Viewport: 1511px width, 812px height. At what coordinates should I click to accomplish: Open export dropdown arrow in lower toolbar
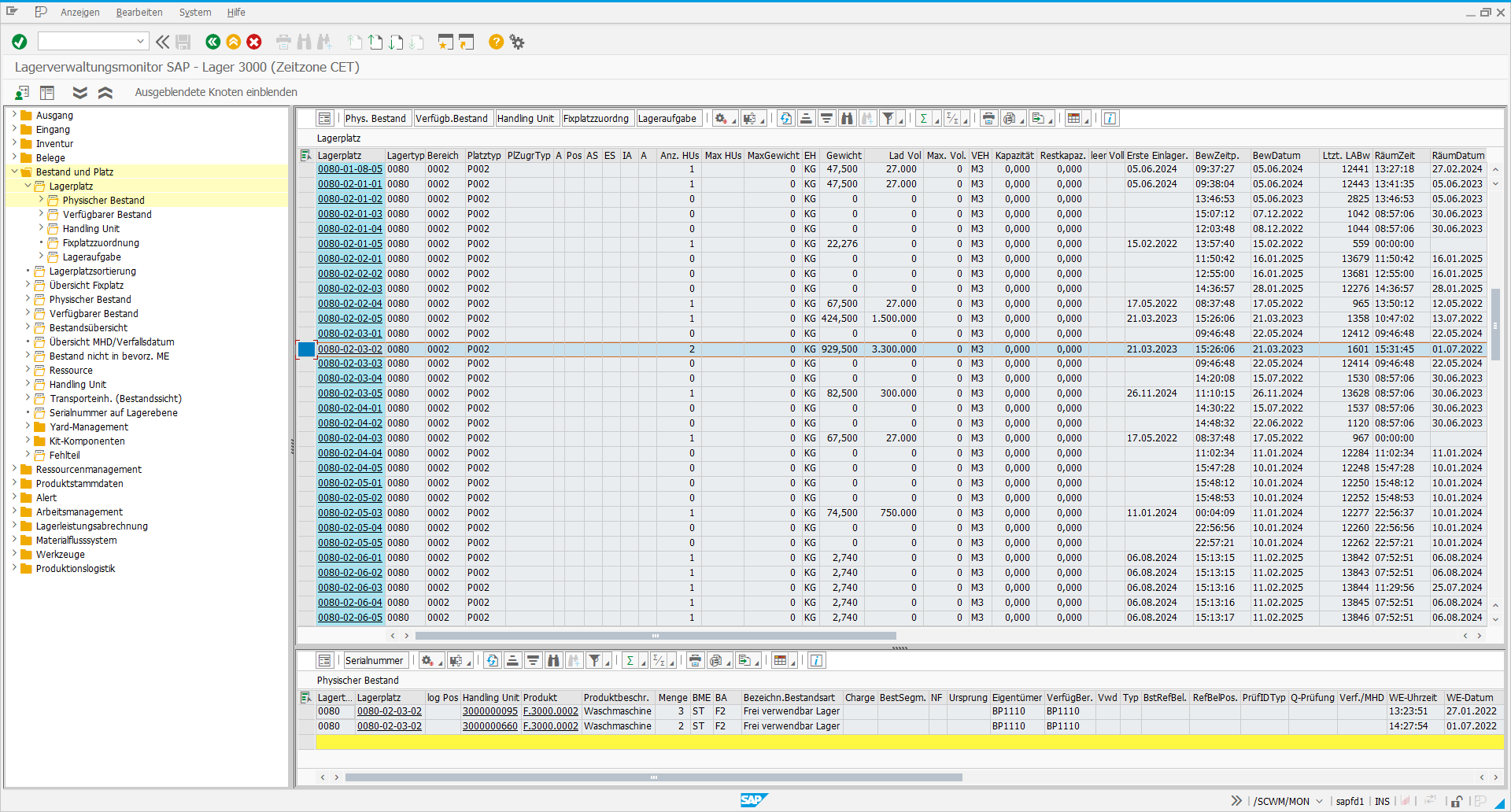click(756, 662)
